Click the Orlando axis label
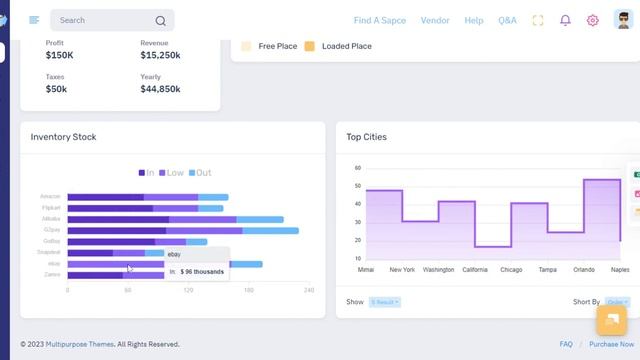The image size is (640, 360). coord(584,270)
